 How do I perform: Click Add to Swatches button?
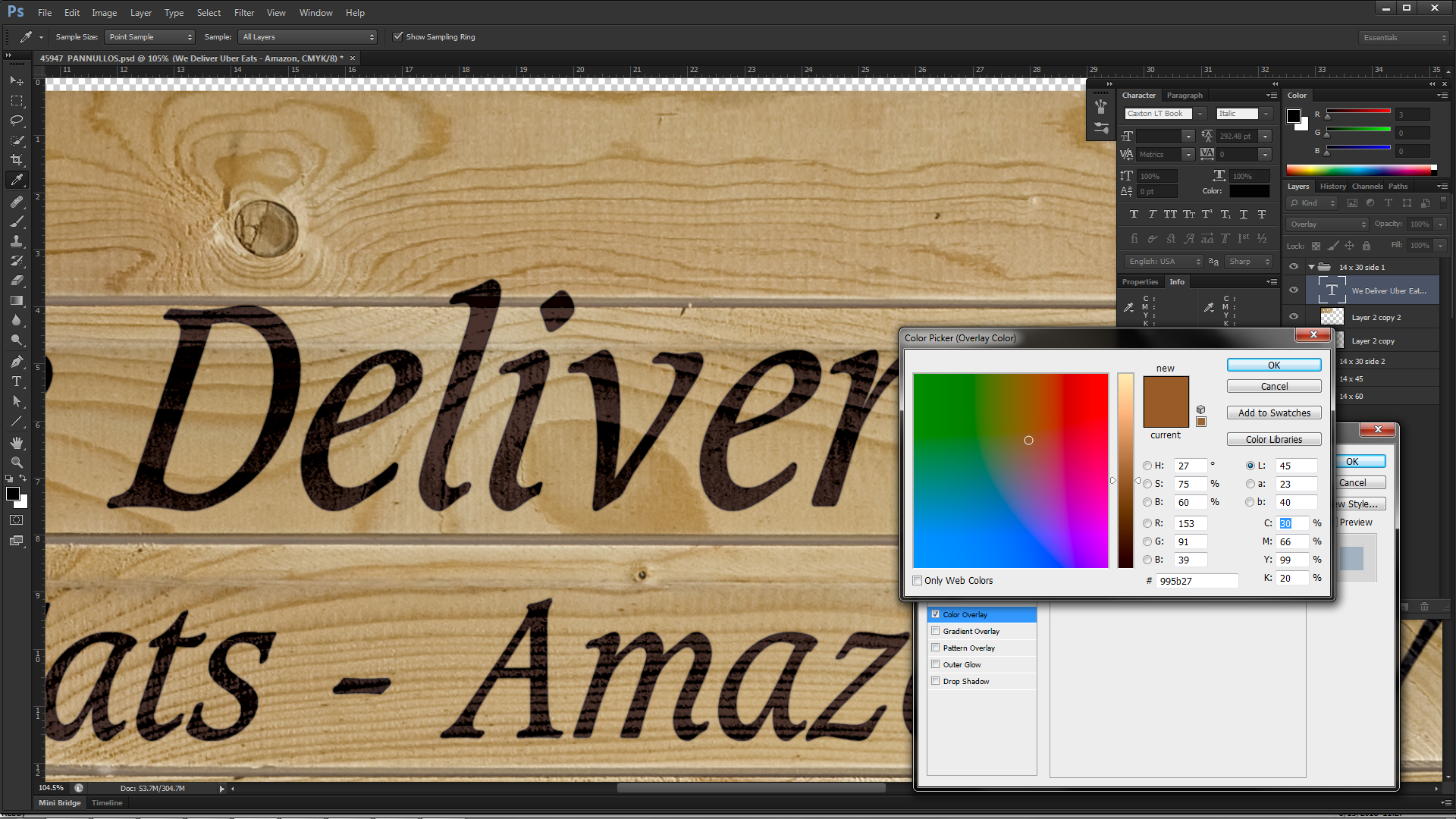(1274, 413)
